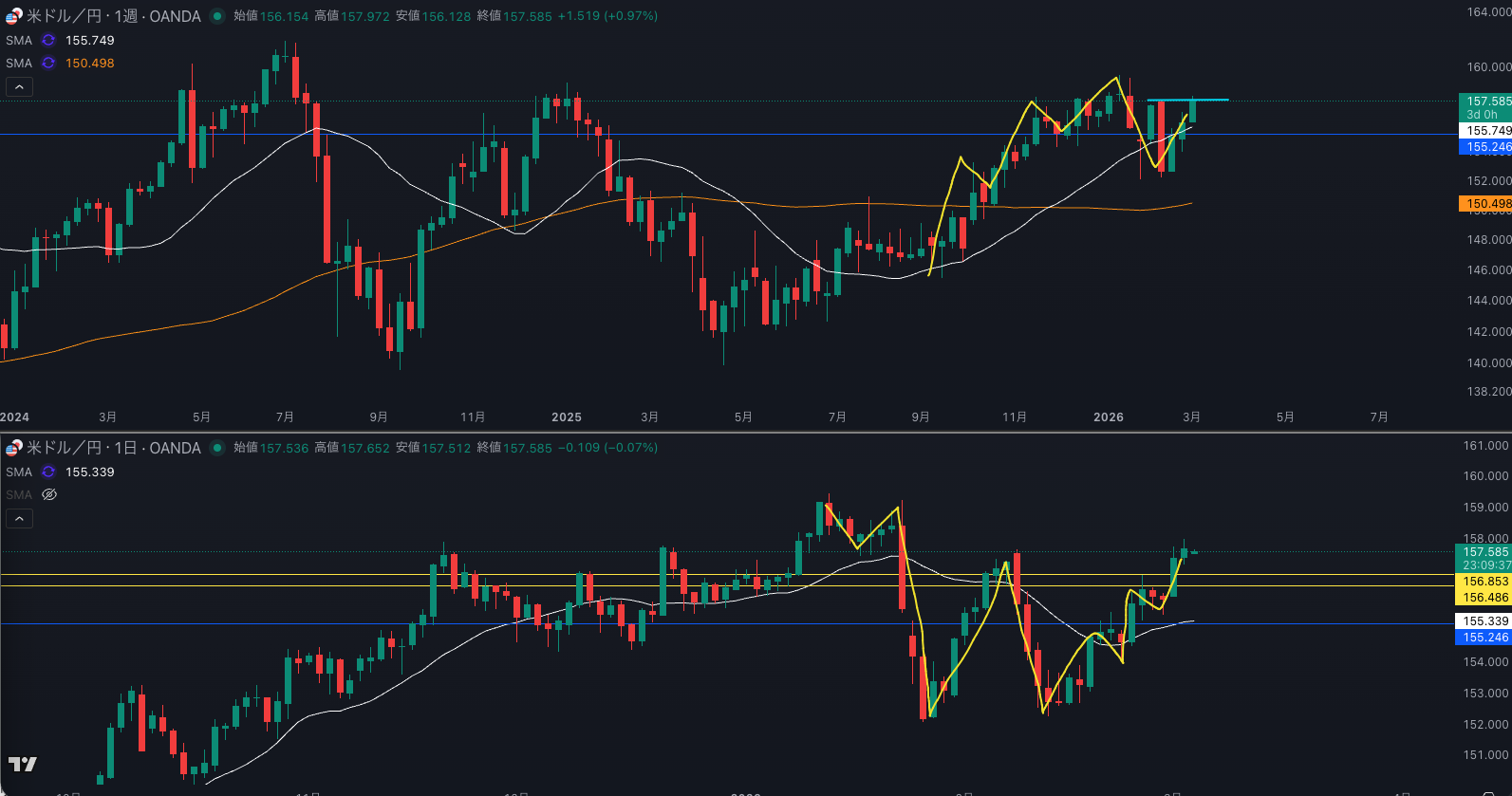This screenshot has width=1512, height=796.
Task: Click green market status dot on daily chart
Action: [217, 448]
